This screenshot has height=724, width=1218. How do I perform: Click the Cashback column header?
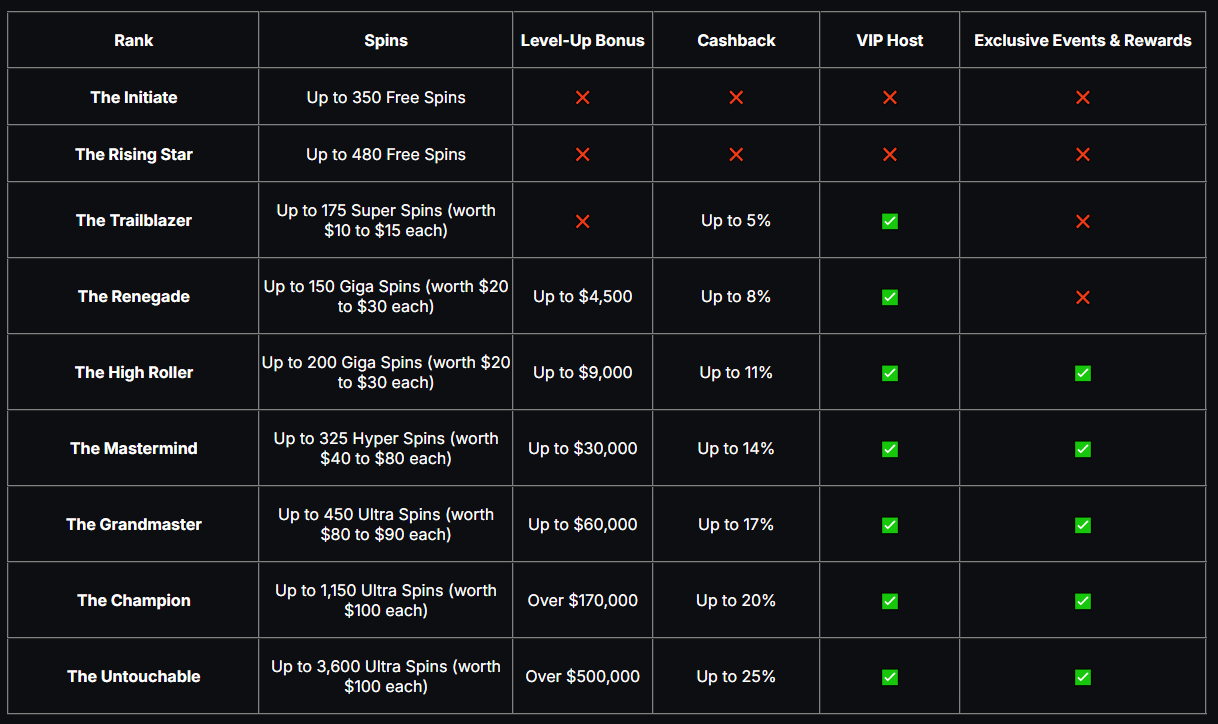tap(736, 40)
